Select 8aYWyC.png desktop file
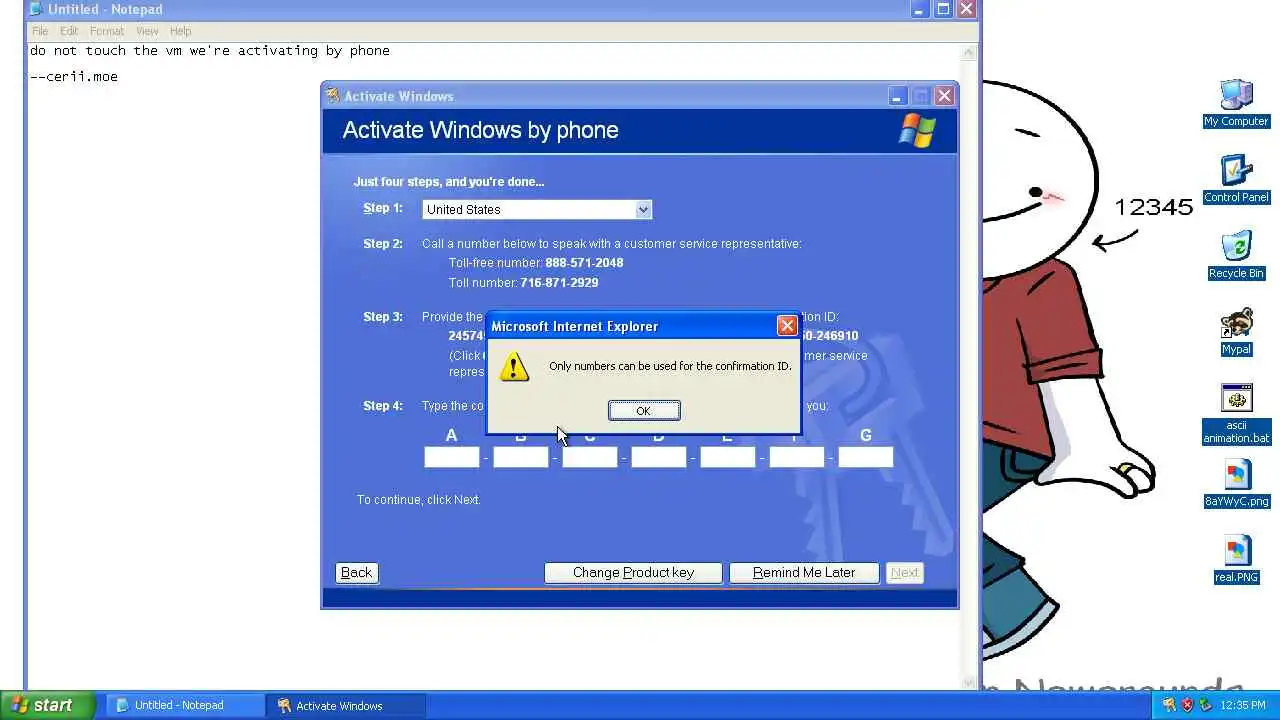 click(x=1236, y=484)
